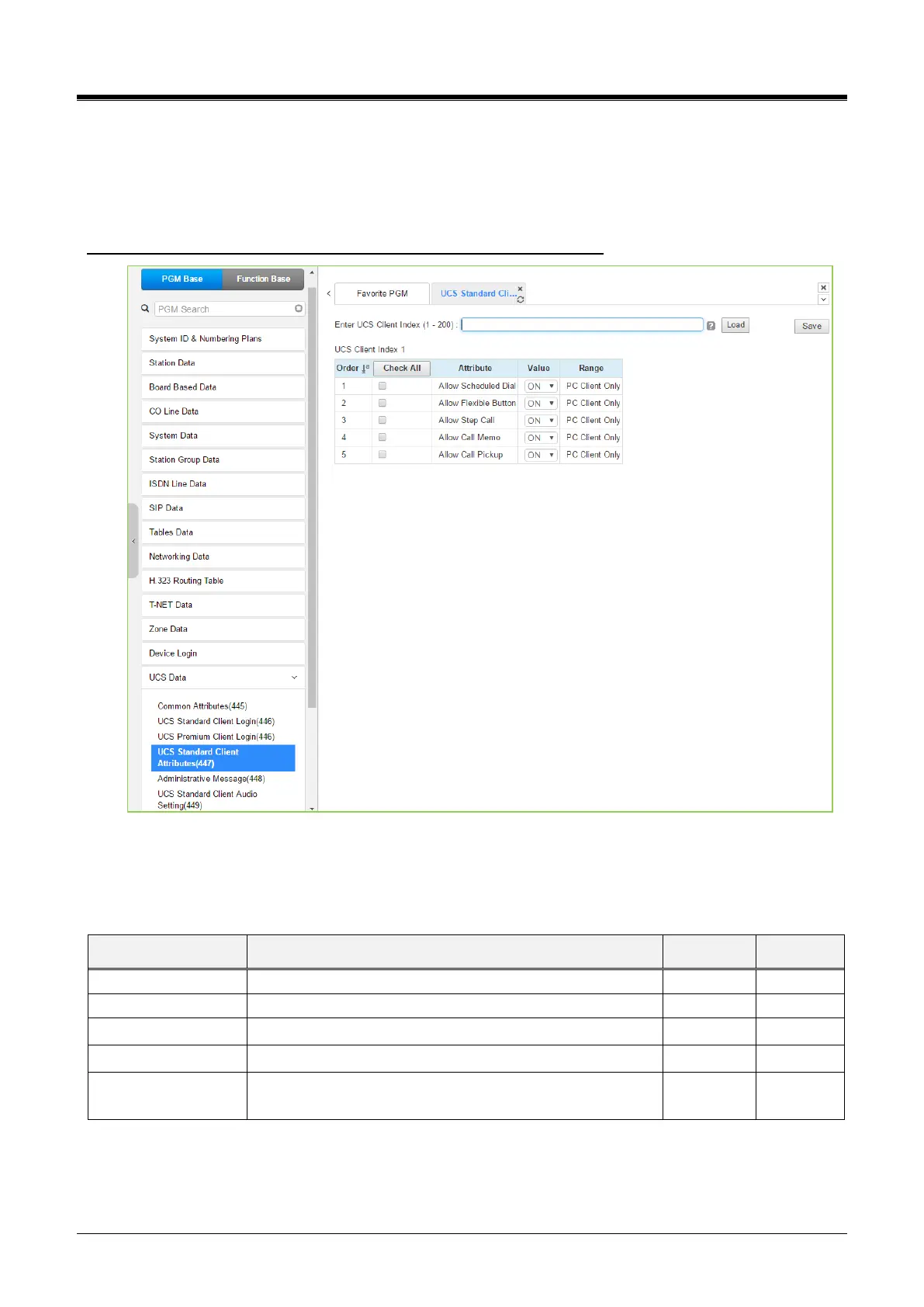This screenshot has width=924, height=1307.
Task: Open H.323 Routing Table menu
Action: pyautogui.click(x=223, y=581)
